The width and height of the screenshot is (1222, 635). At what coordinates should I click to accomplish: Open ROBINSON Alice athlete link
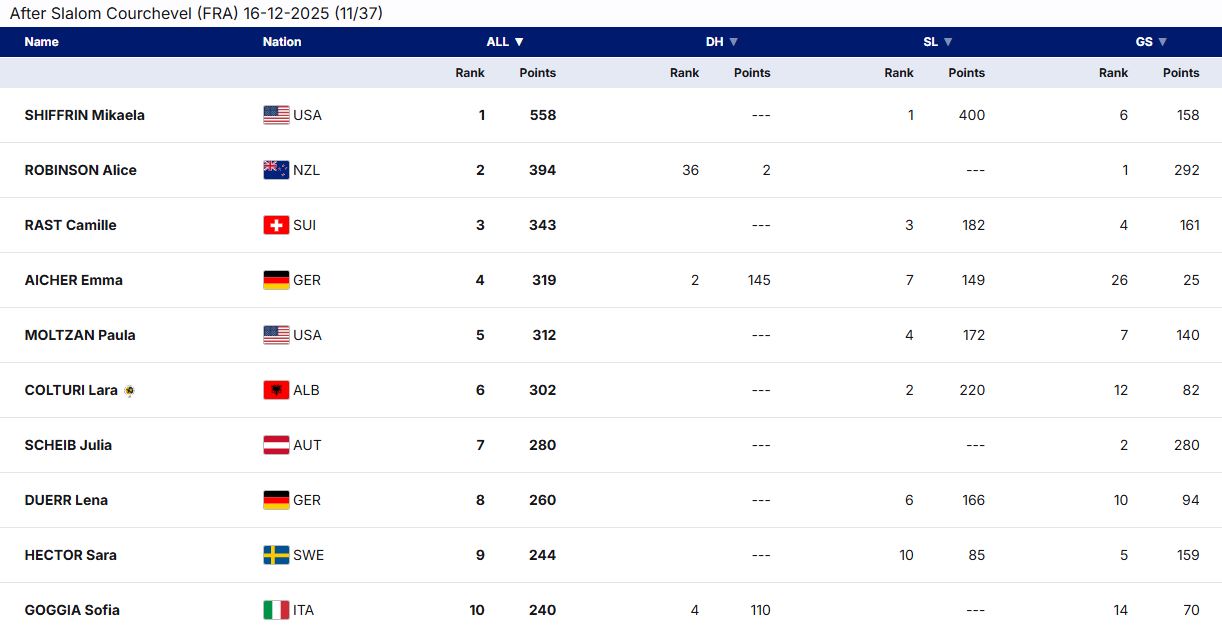81,170
